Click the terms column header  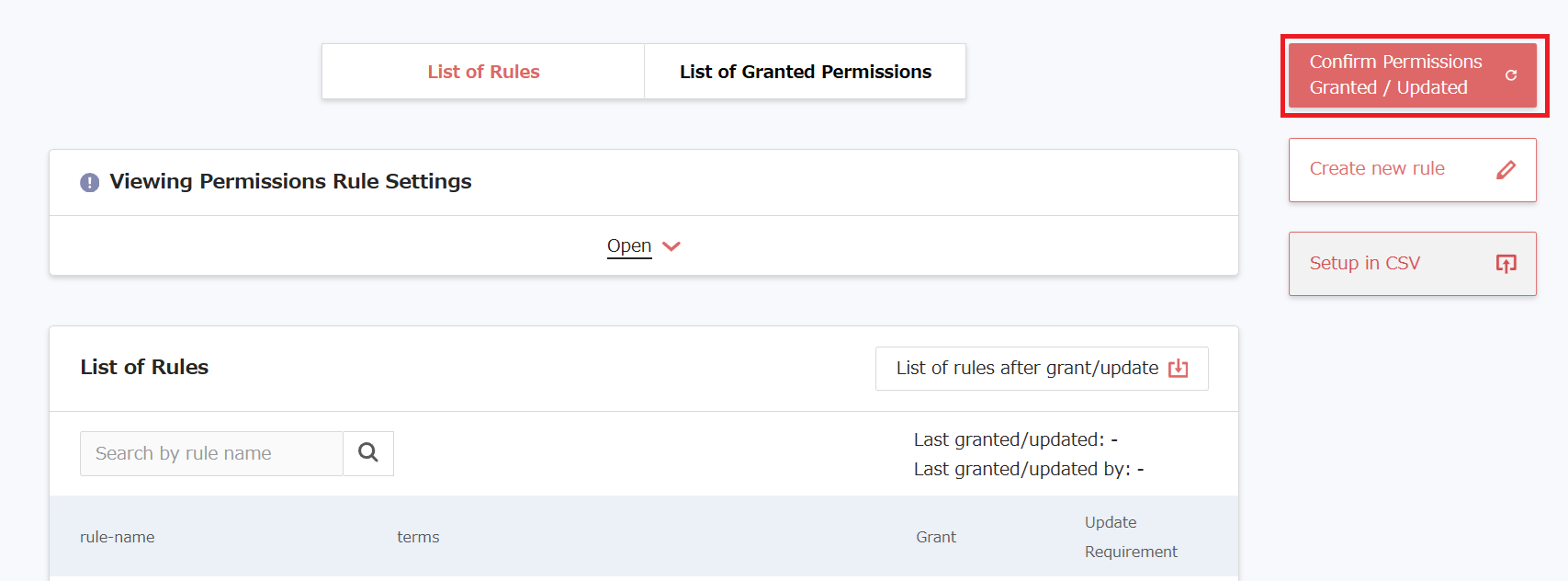point(418,537)
